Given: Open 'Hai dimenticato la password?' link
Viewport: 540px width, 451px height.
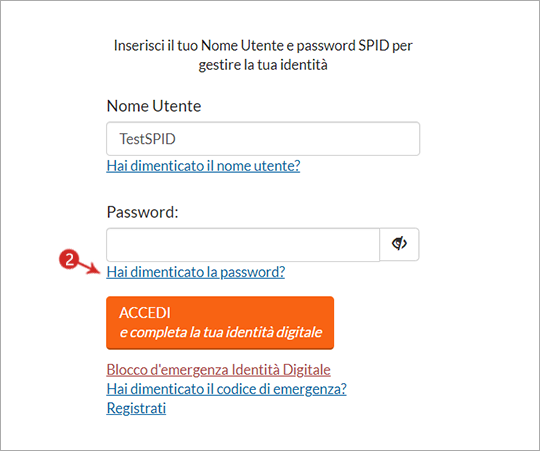Looking at the screenshot, I should click(x=196, y=272).
